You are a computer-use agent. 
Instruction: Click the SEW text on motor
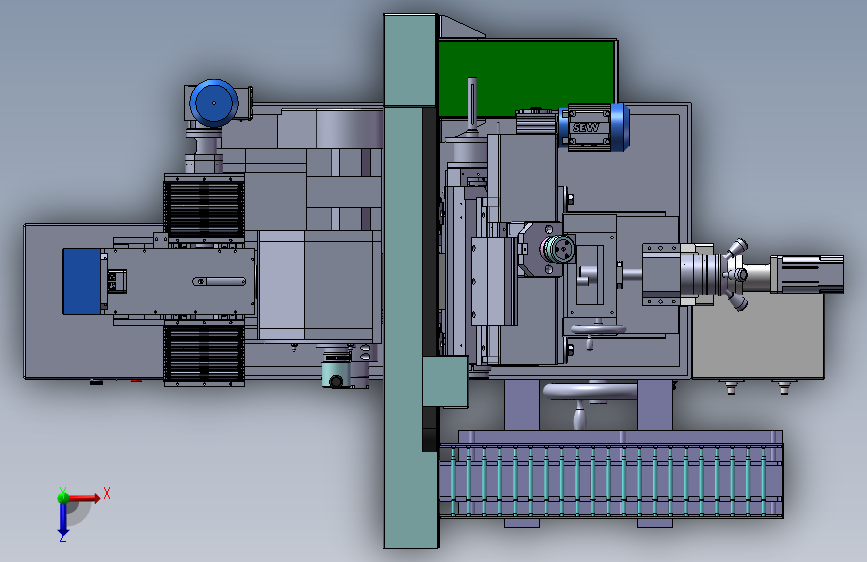pyautogui.click(x=586, y=128)
